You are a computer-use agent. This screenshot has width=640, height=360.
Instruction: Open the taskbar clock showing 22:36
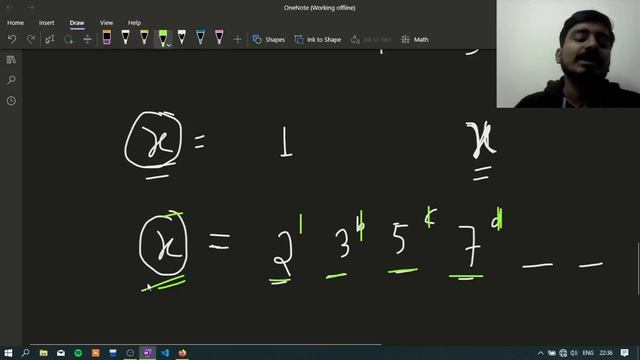[606, 353]
